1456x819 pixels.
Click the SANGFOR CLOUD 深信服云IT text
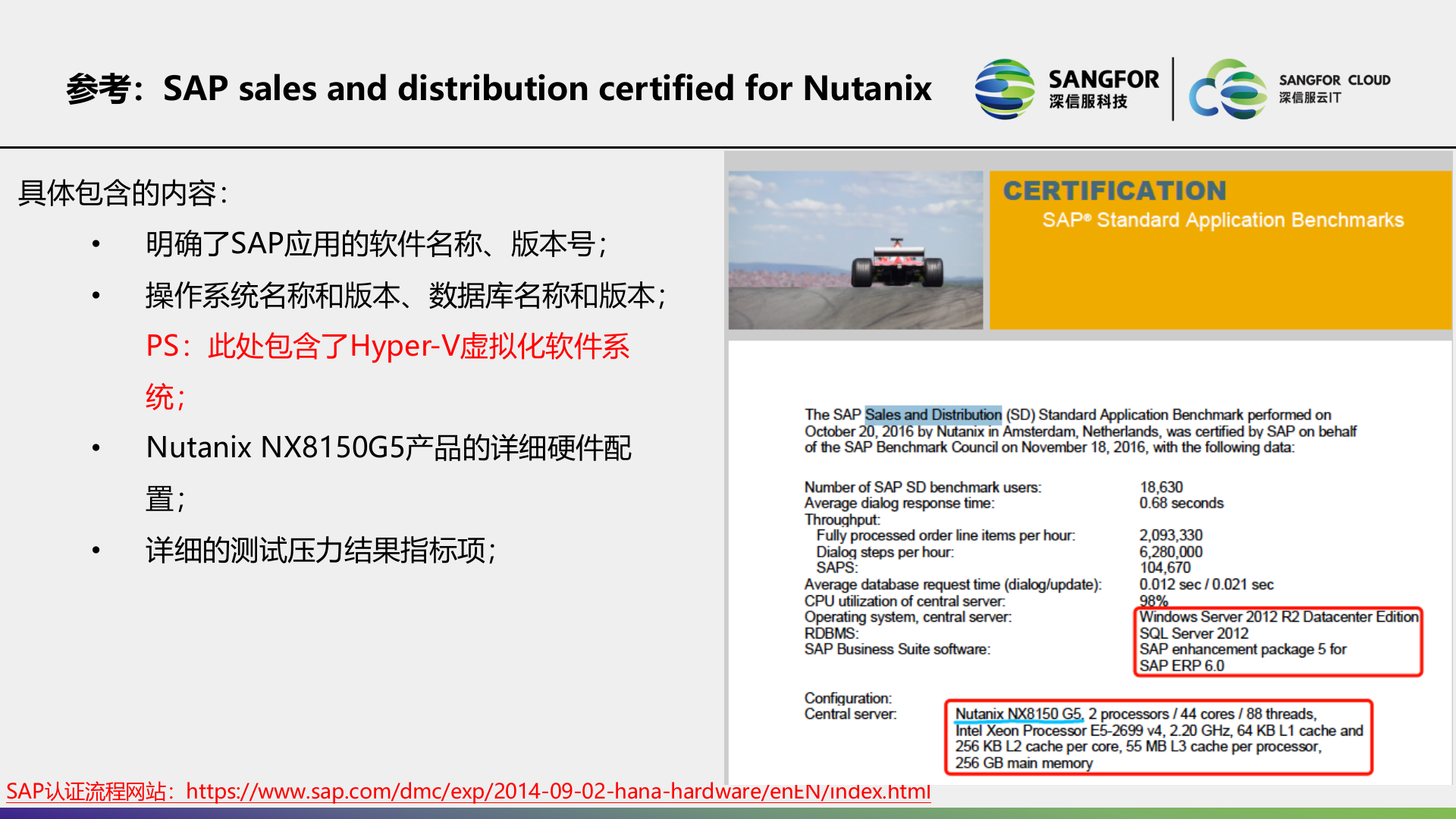(1334, 88)
